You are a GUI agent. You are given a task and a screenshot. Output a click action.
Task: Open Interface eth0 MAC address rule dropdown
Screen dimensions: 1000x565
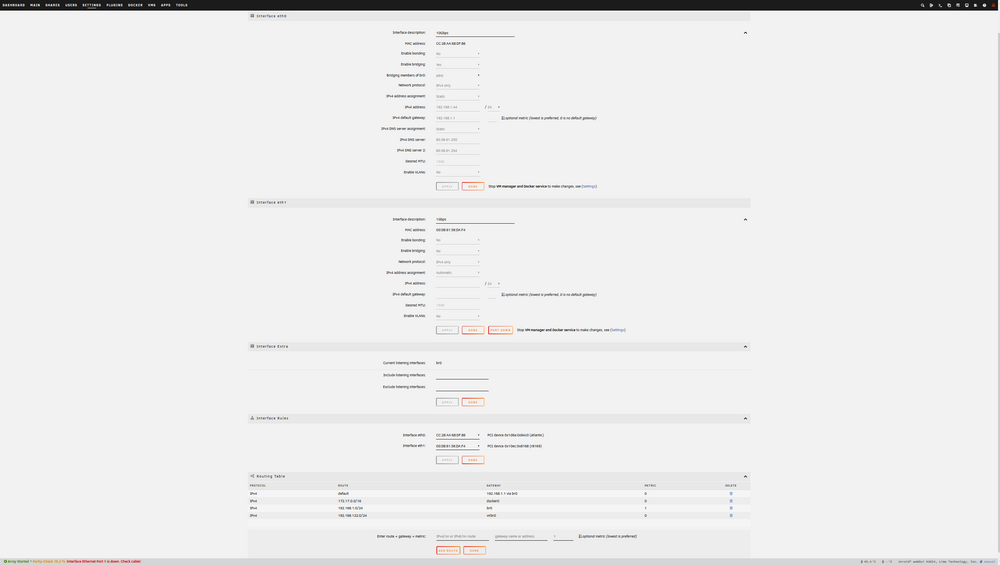pyautogui.click(x=457, y=436)
